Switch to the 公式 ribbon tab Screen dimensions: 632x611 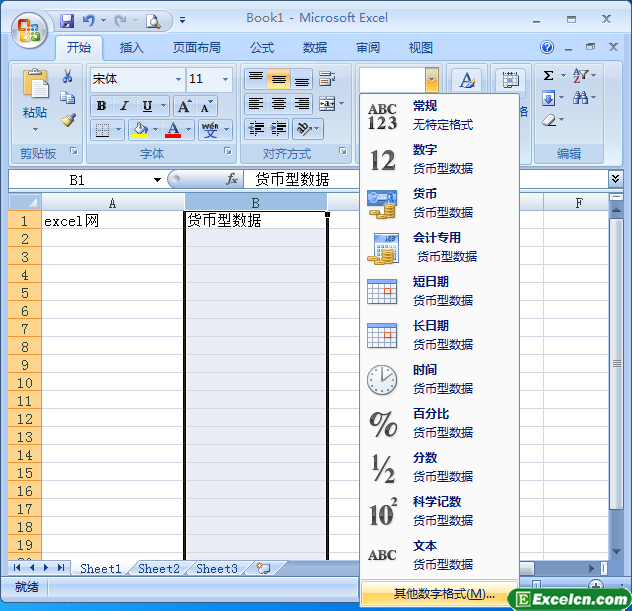(x=262, y=48)
